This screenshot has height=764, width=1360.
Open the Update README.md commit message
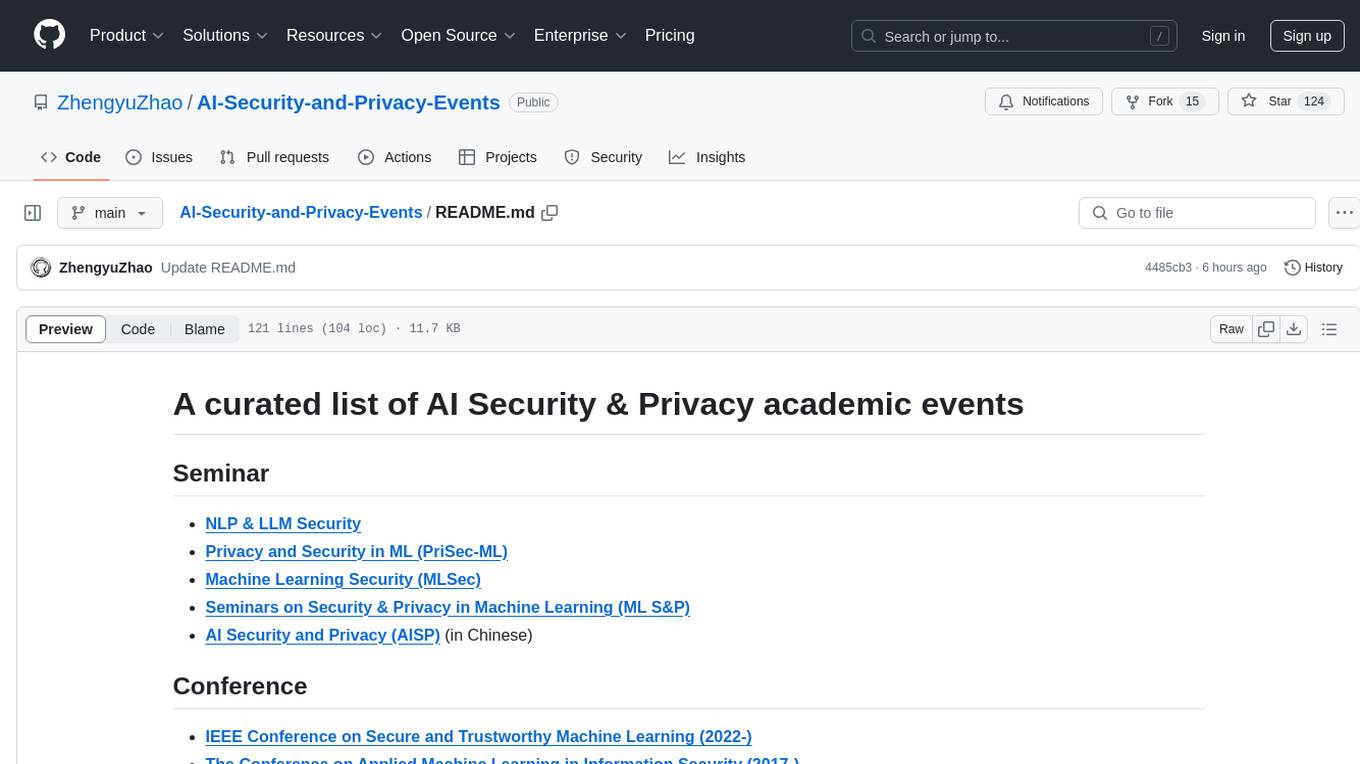(x=228, y=268)
